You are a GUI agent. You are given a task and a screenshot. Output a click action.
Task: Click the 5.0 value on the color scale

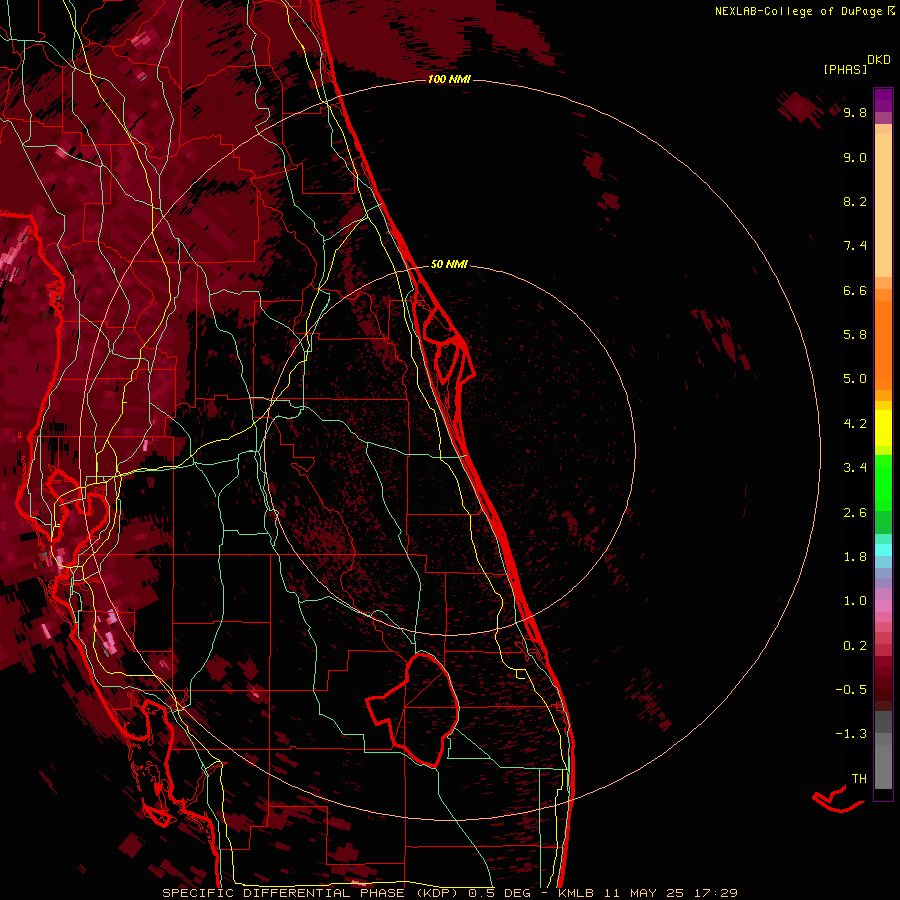(x=855, y=379)
